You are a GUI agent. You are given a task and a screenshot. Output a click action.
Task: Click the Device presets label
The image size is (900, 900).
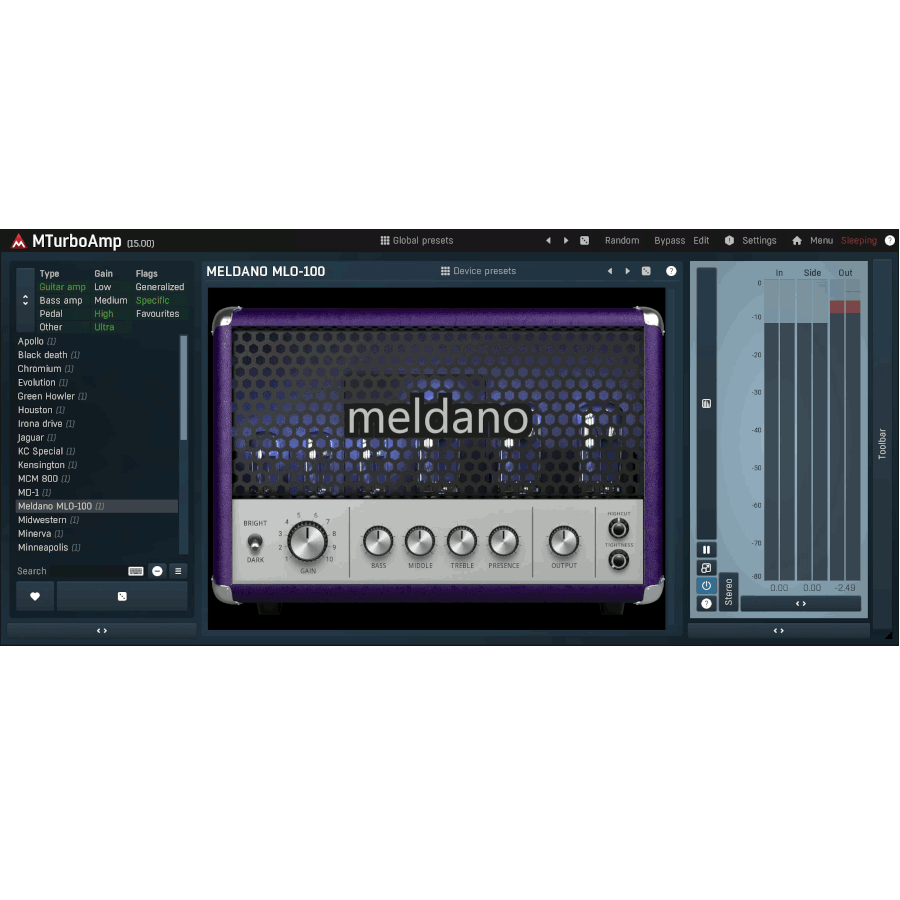(484, 271)
